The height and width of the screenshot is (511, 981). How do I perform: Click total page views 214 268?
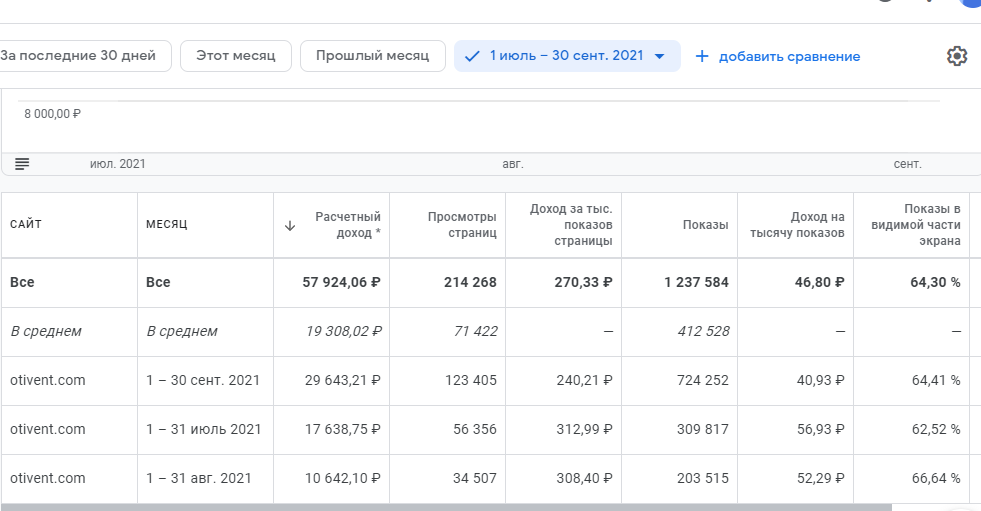[x=470, y=282]
